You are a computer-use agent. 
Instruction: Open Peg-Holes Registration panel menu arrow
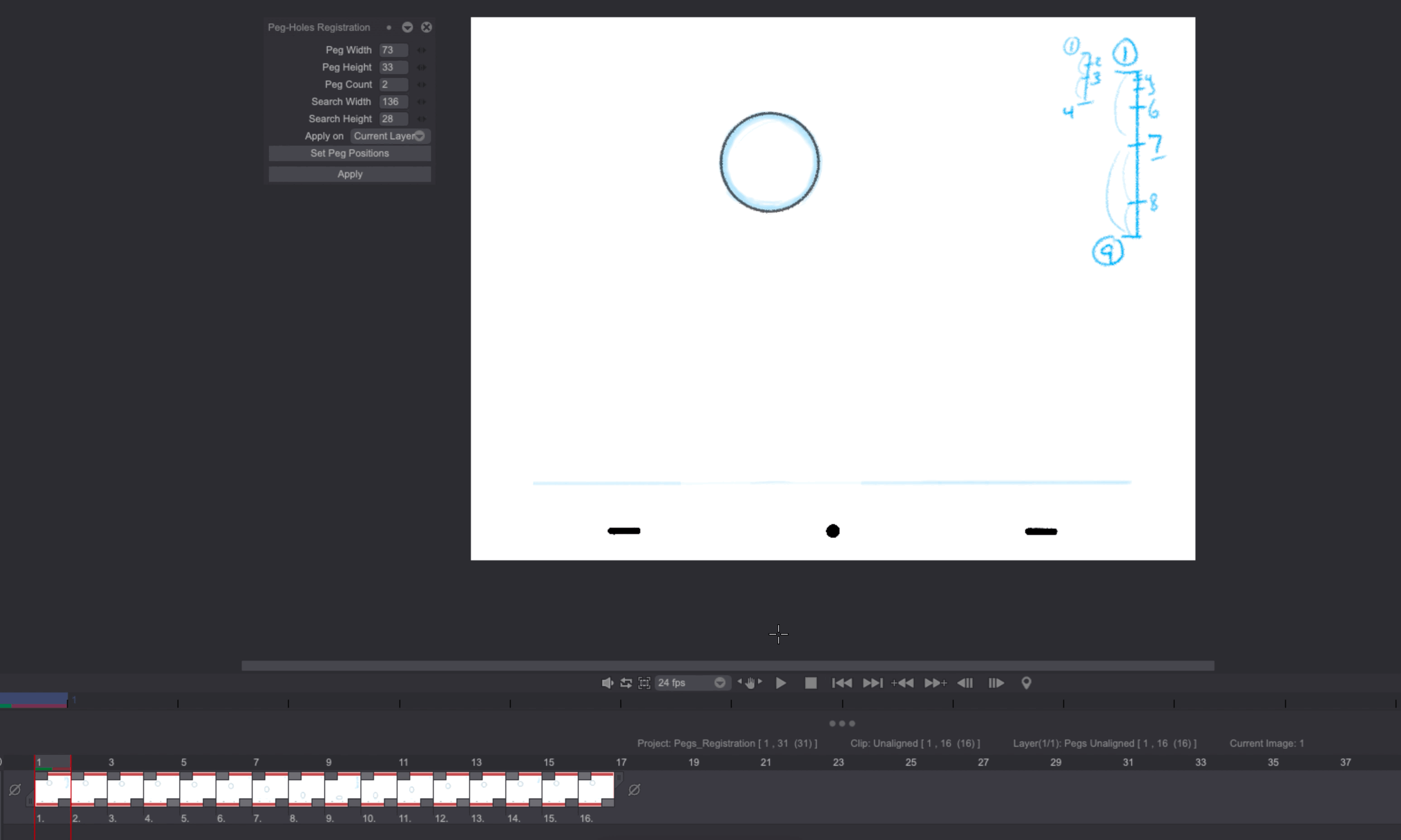(407, 27)
